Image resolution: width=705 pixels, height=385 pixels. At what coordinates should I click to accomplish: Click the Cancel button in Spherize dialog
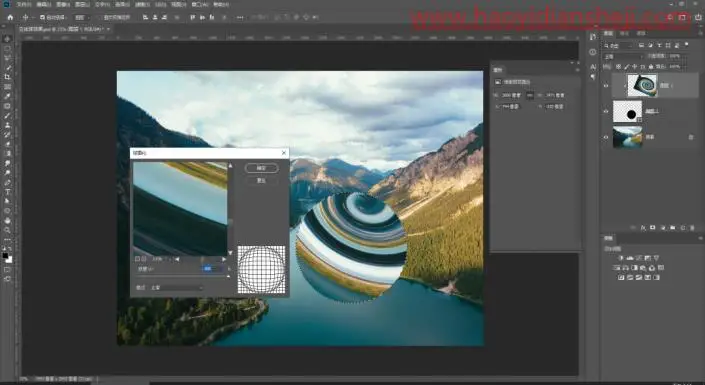[x=261, y=180]
